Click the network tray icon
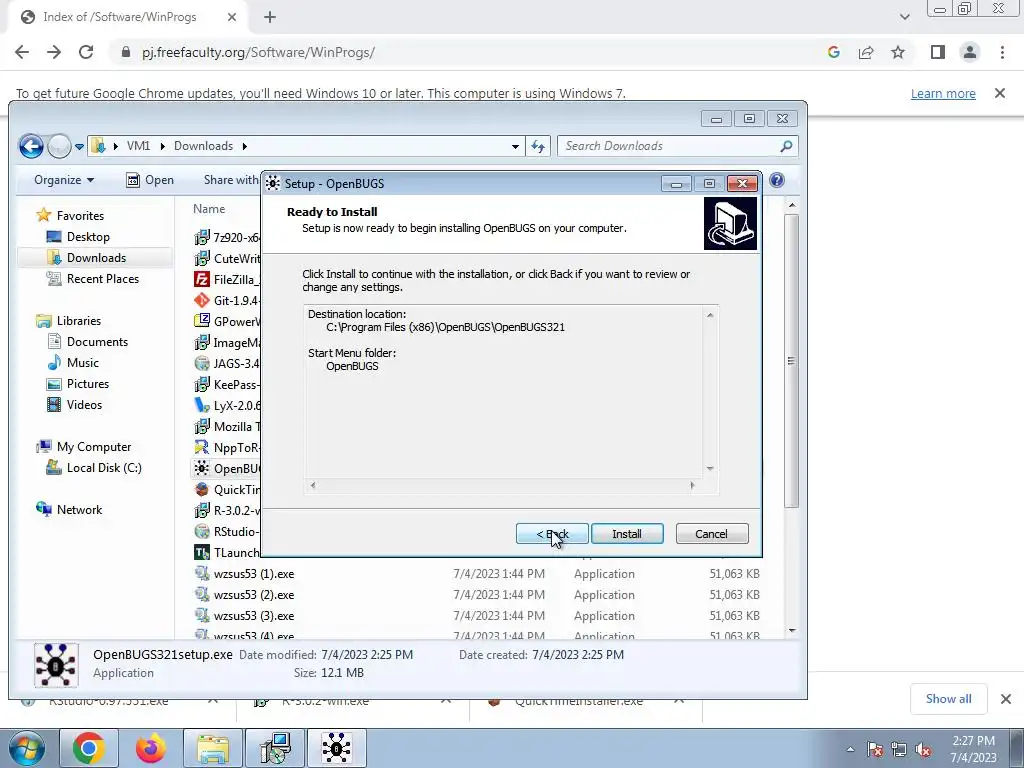This screenshot has width=1024, height=768. (899, 750)
